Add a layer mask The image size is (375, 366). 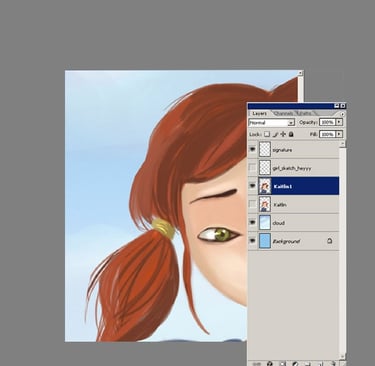[282, 364]
